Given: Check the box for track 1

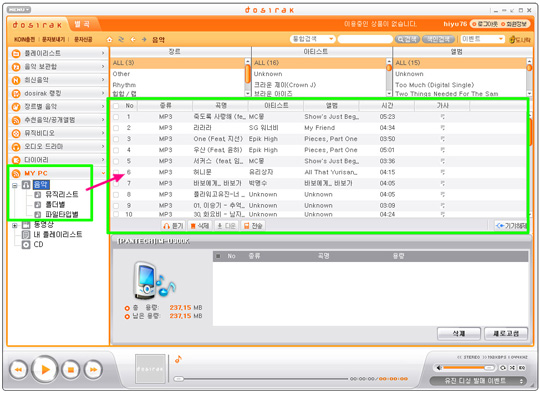Looking at the screenshot, I should 116,117.
